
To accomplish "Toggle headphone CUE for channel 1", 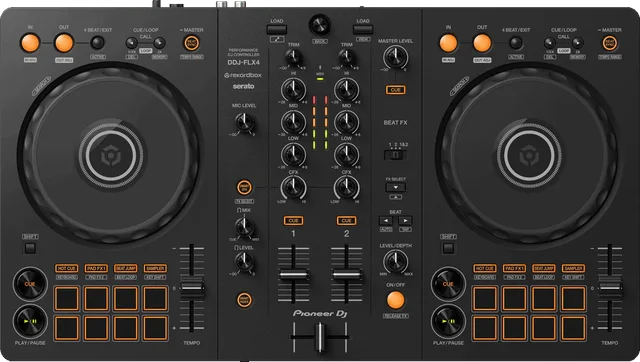I will (293, 221).
